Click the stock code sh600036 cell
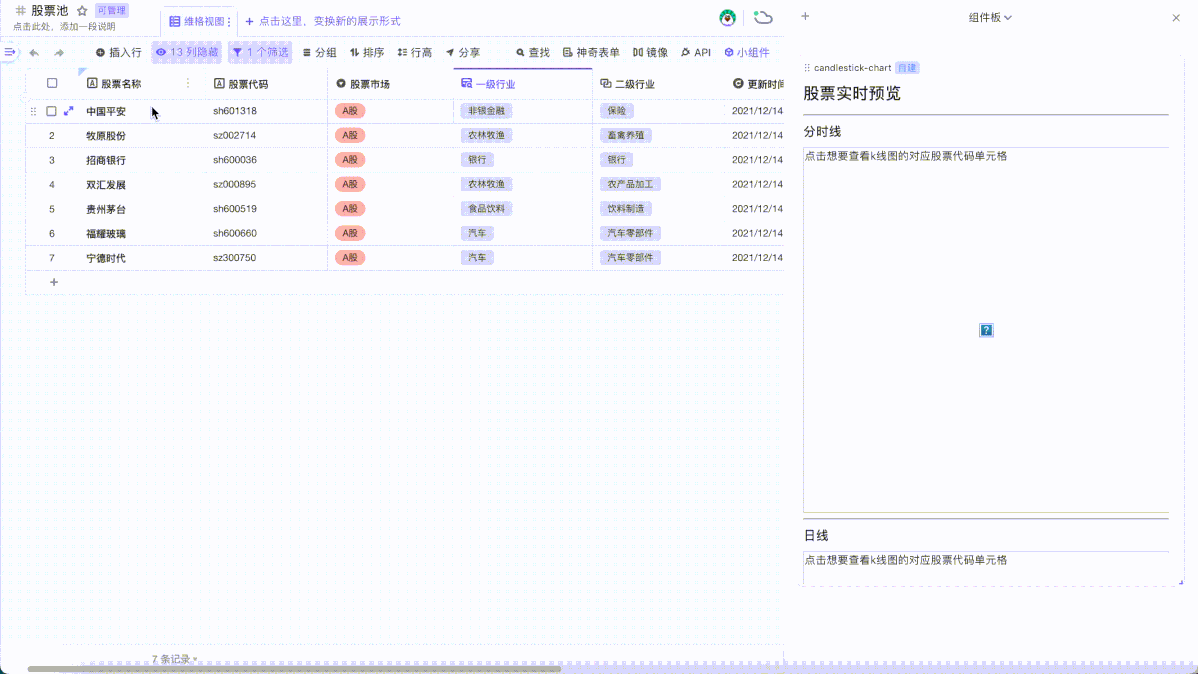The width and height of the screenshot is (1198, 674). click(264, 160)
